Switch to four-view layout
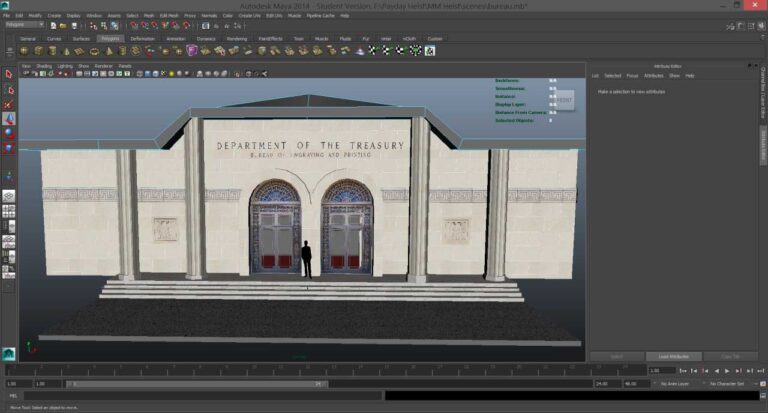Screen dimensions: 768x413 8,211
